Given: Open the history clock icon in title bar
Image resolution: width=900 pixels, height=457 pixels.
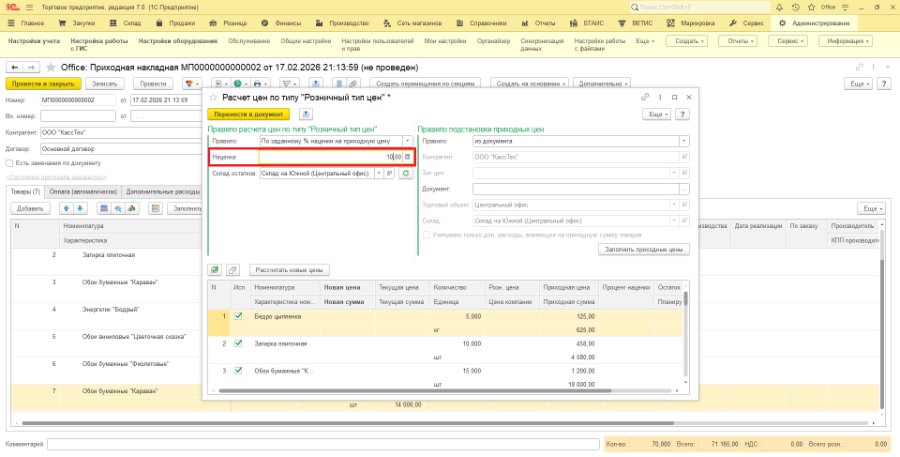Looking at the screenshot, I should pyautogui.click(x=796, y=7).
